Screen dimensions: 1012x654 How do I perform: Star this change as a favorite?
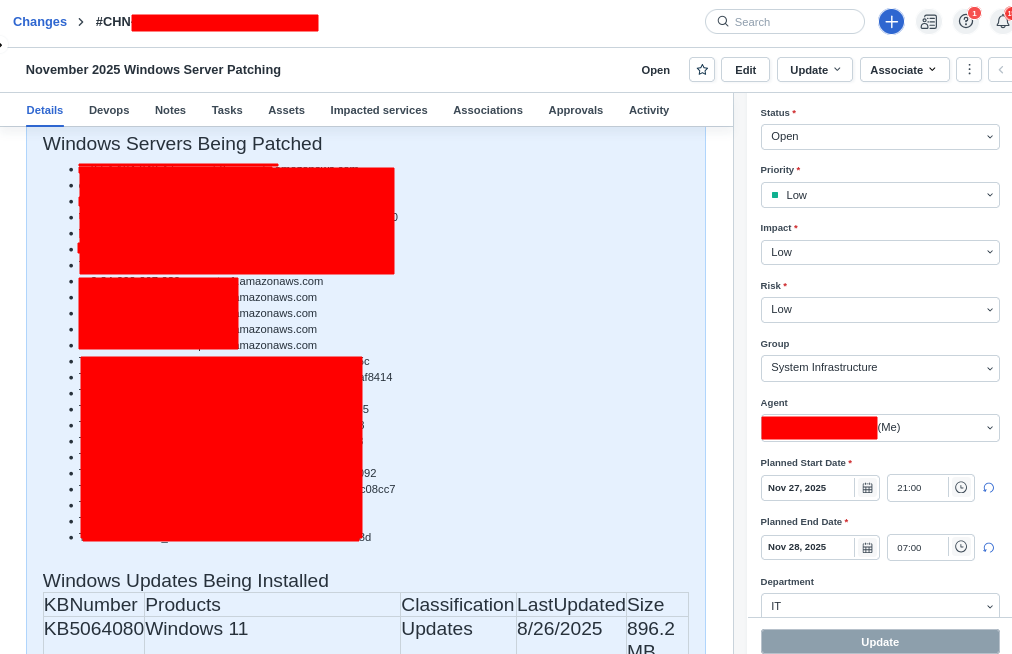click(x=701, y=70)
